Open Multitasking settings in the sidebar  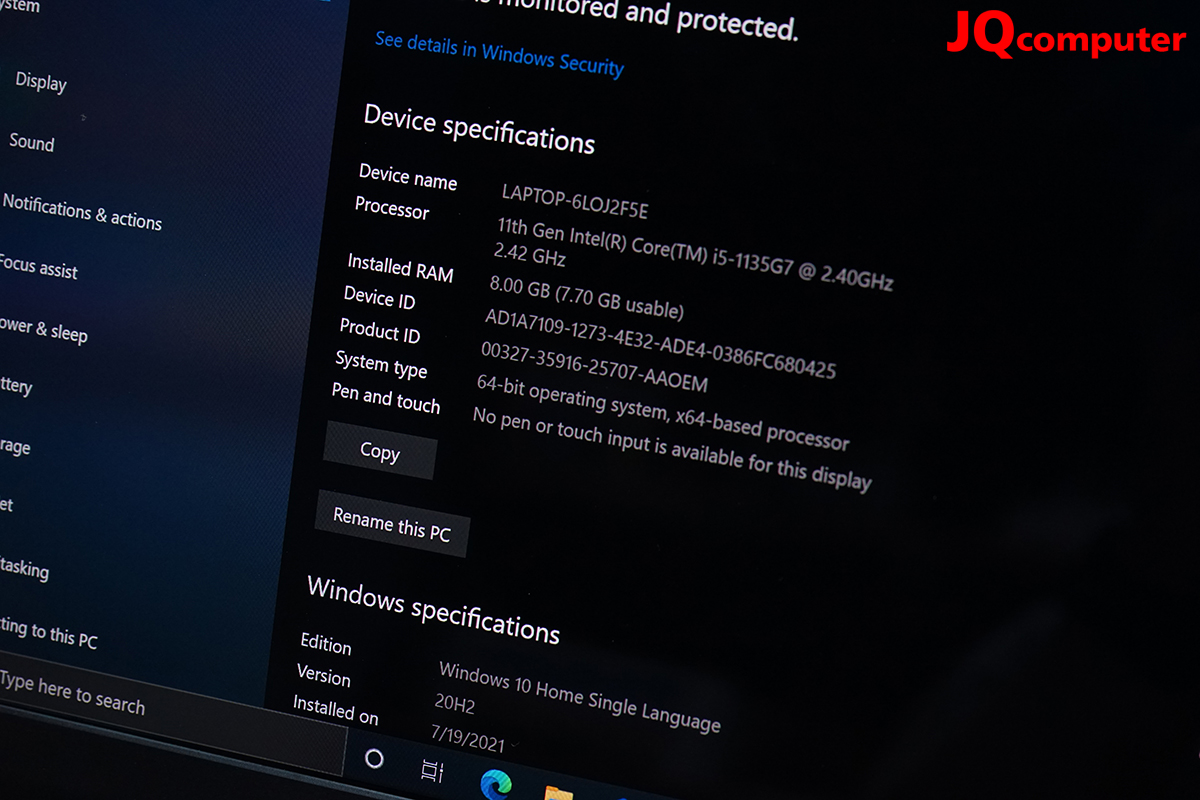24,567
